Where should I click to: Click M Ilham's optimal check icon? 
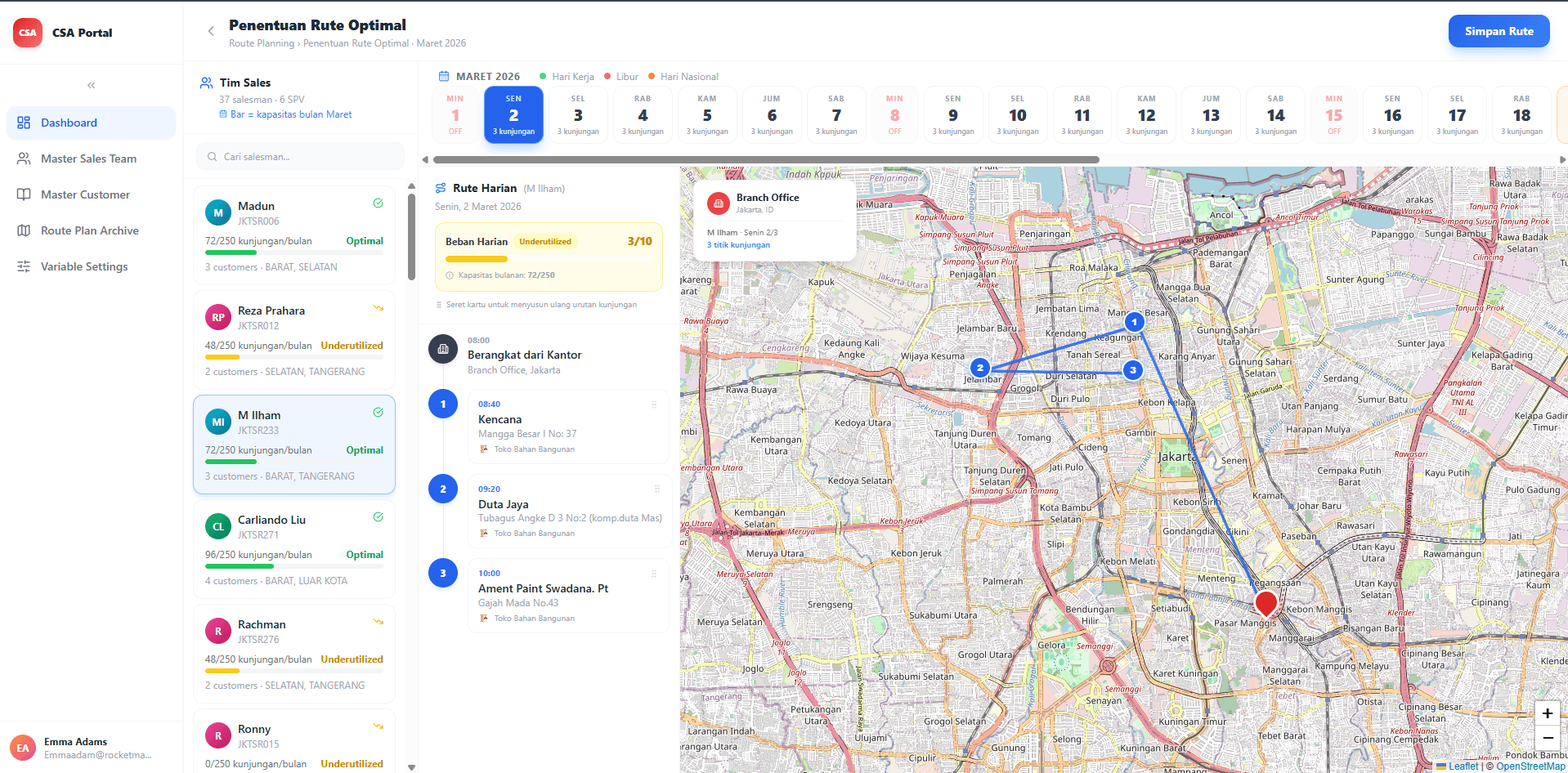379,413
